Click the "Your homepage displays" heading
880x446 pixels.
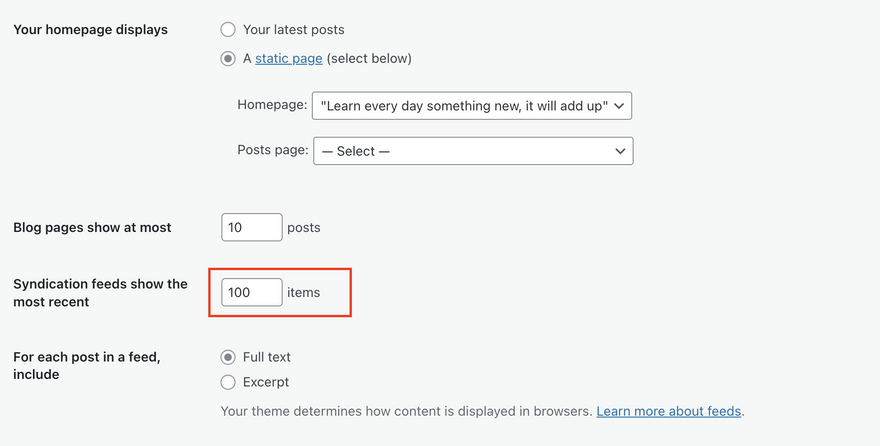click(90, 30)
